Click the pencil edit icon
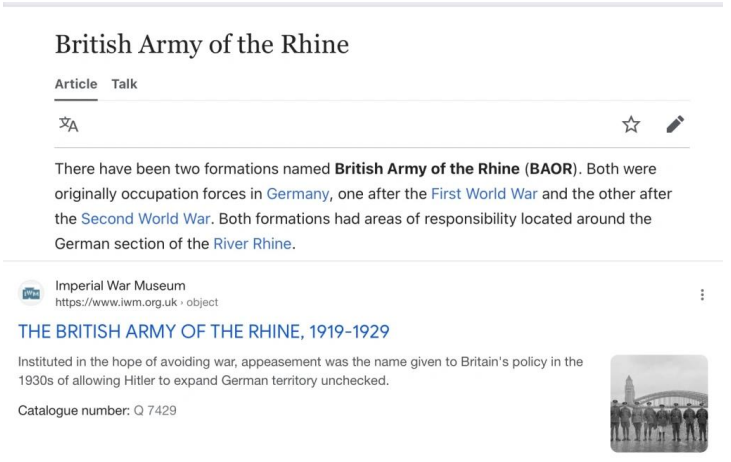The image size is (731, 462). coord(675,125)
